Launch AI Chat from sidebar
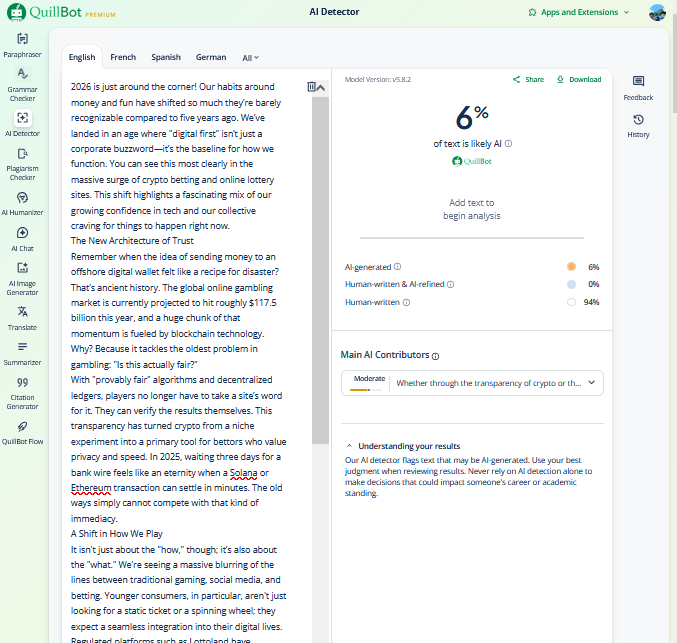The height and width of the screenshot is (643, 677). coord(22,239)
